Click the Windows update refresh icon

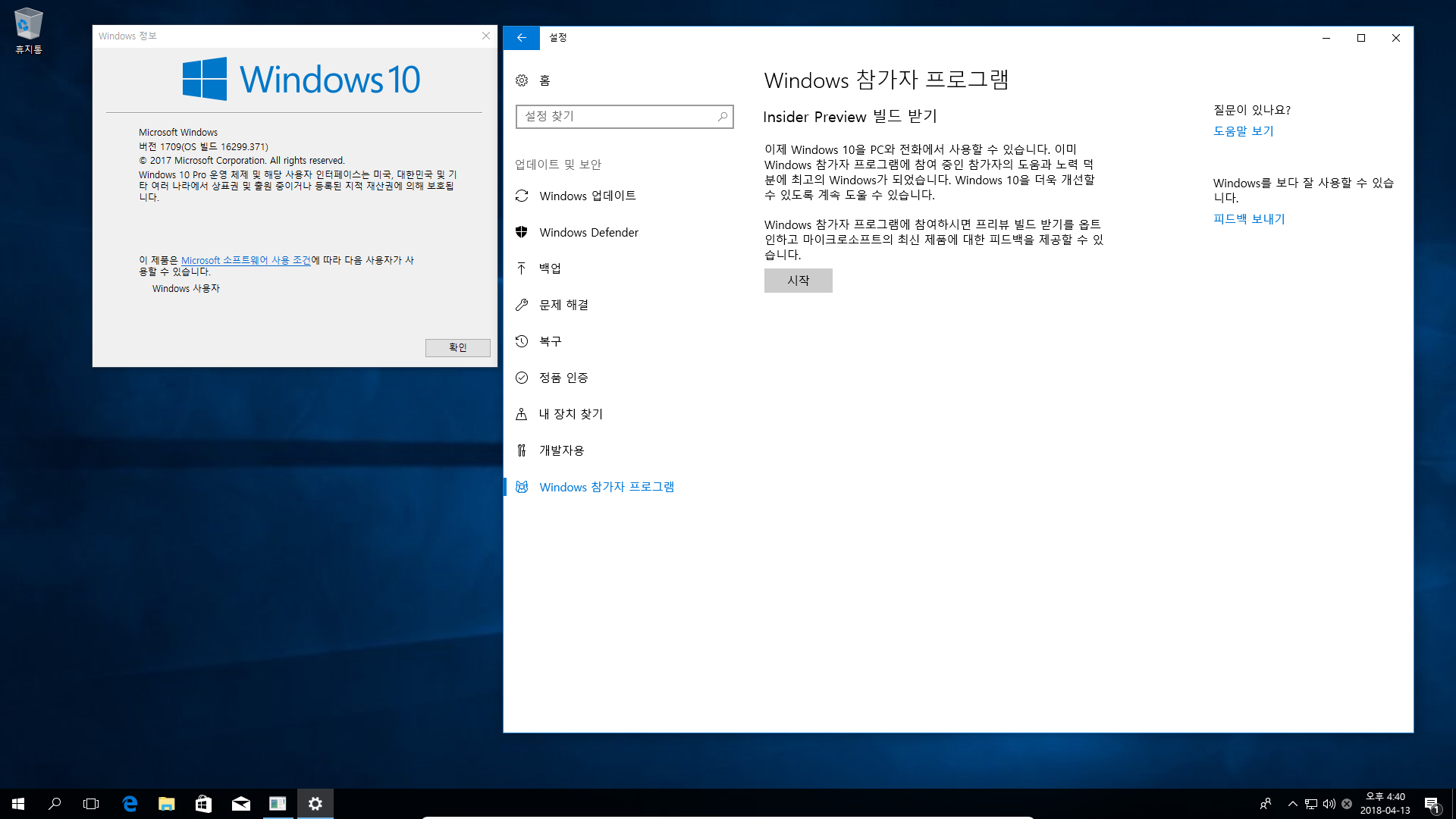[522, 196]
